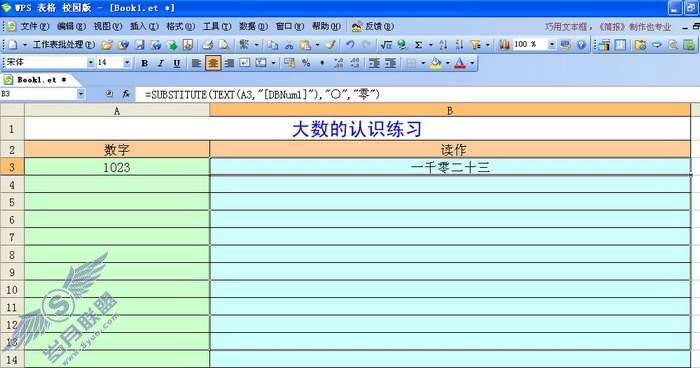The width and height of the screenshot is (700, 368).
Task: Click the merge and center icon
Action: point(261,63)
